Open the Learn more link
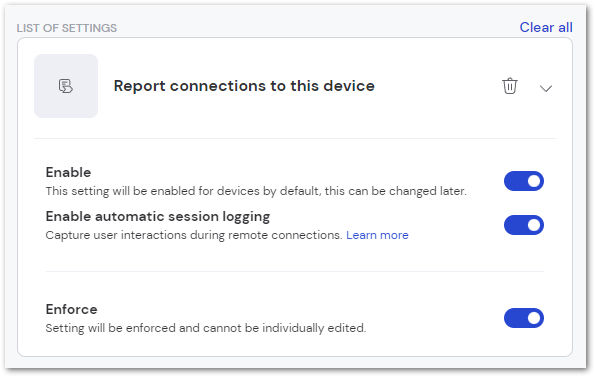595x377 pixels. click(377, 235)
